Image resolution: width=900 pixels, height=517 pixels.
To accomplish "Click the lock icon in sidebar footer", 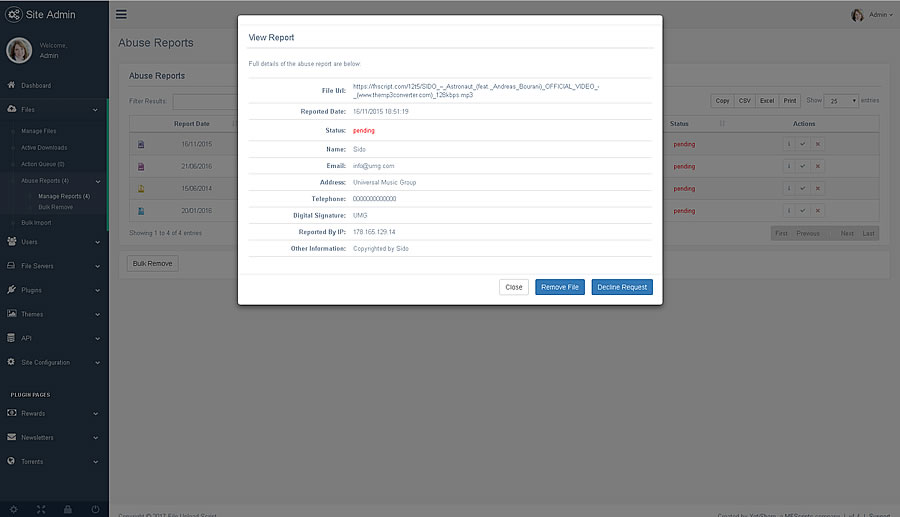I will pos(68,509).
